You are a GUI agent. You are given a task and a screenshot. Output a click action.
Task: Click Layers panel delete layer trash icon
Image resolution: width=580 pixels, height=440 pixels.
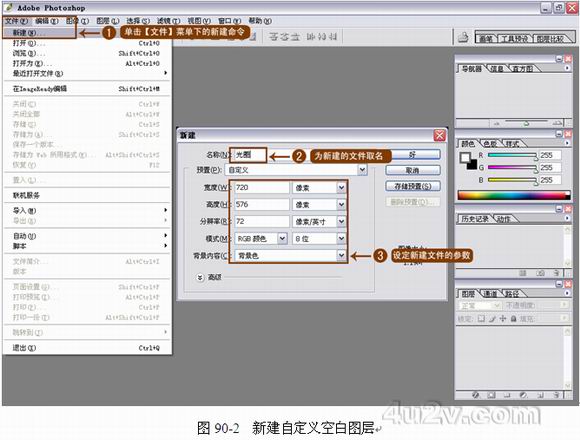pyautogui.click(x=556, y=395)
